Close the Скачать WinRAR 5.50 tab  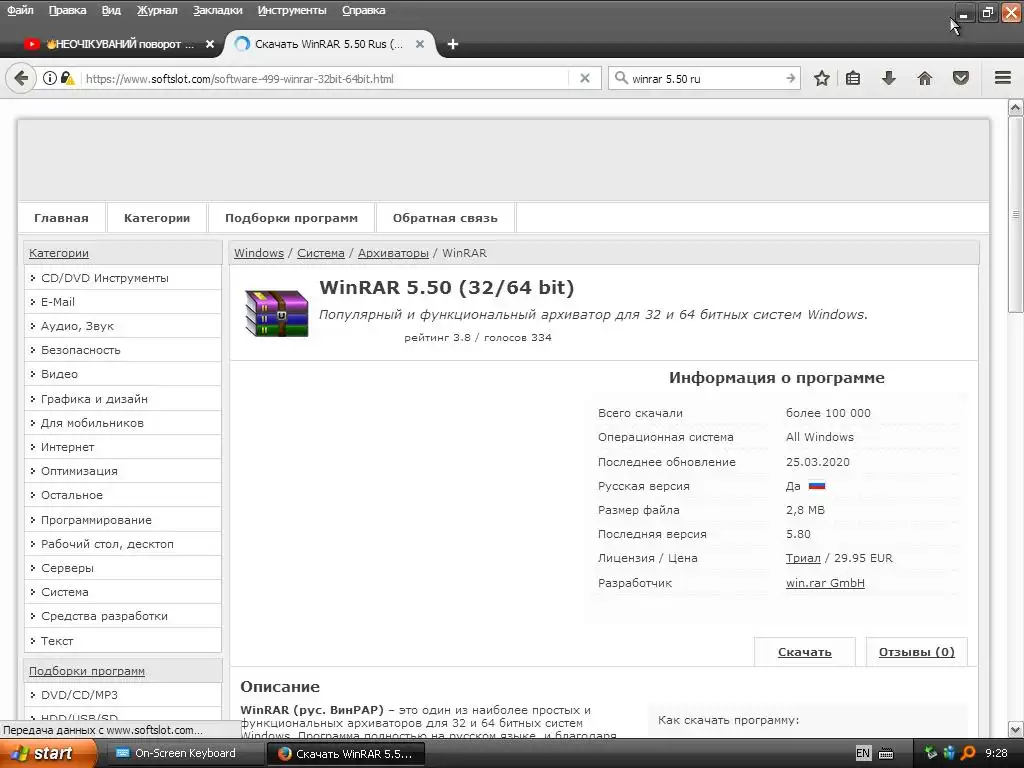click(420, 44)
